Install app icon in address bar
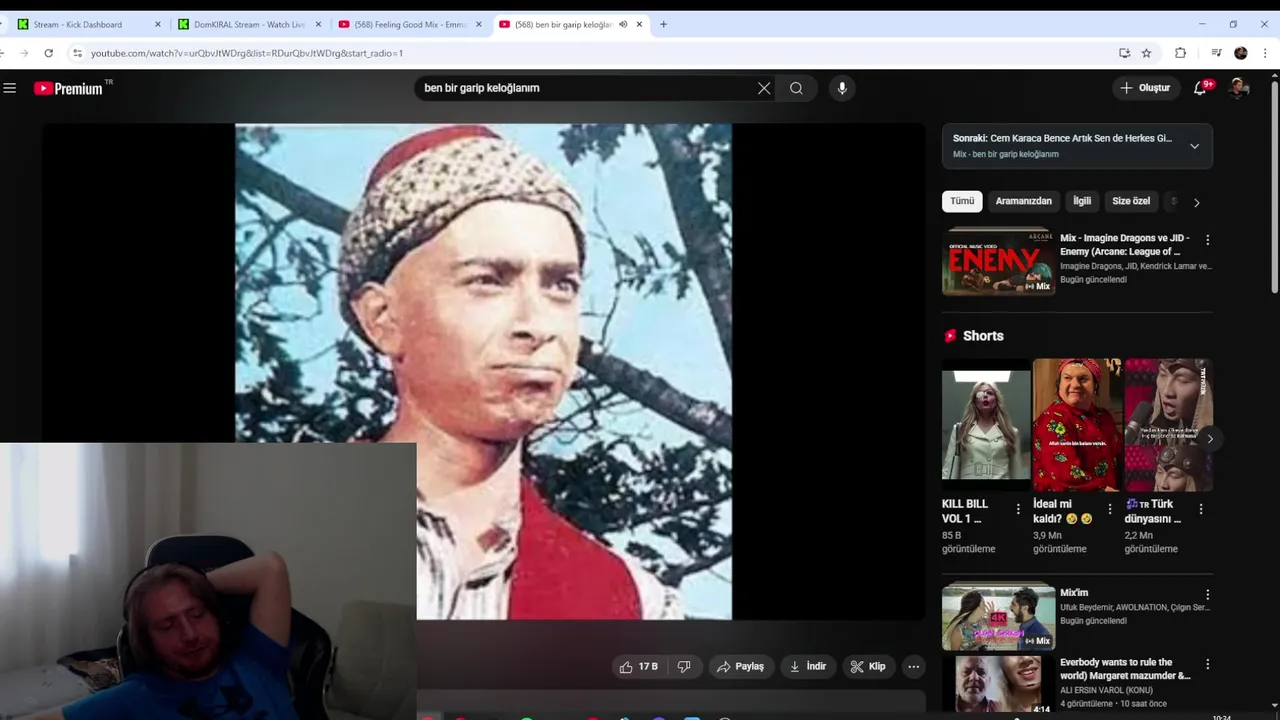This screenshot has height=720, width=1280. click(1125, 53)
